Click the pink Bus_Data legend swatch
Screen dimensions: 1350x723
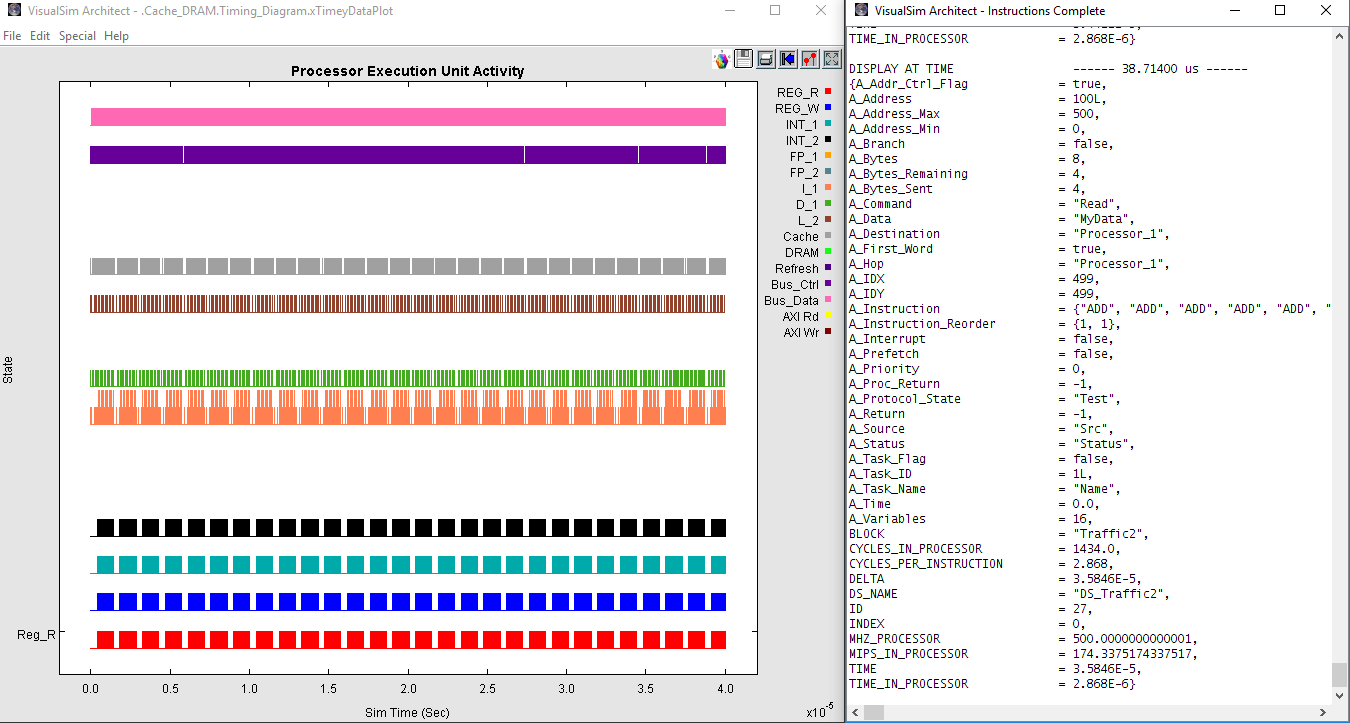pyautogui.click(x=828, y=300)
